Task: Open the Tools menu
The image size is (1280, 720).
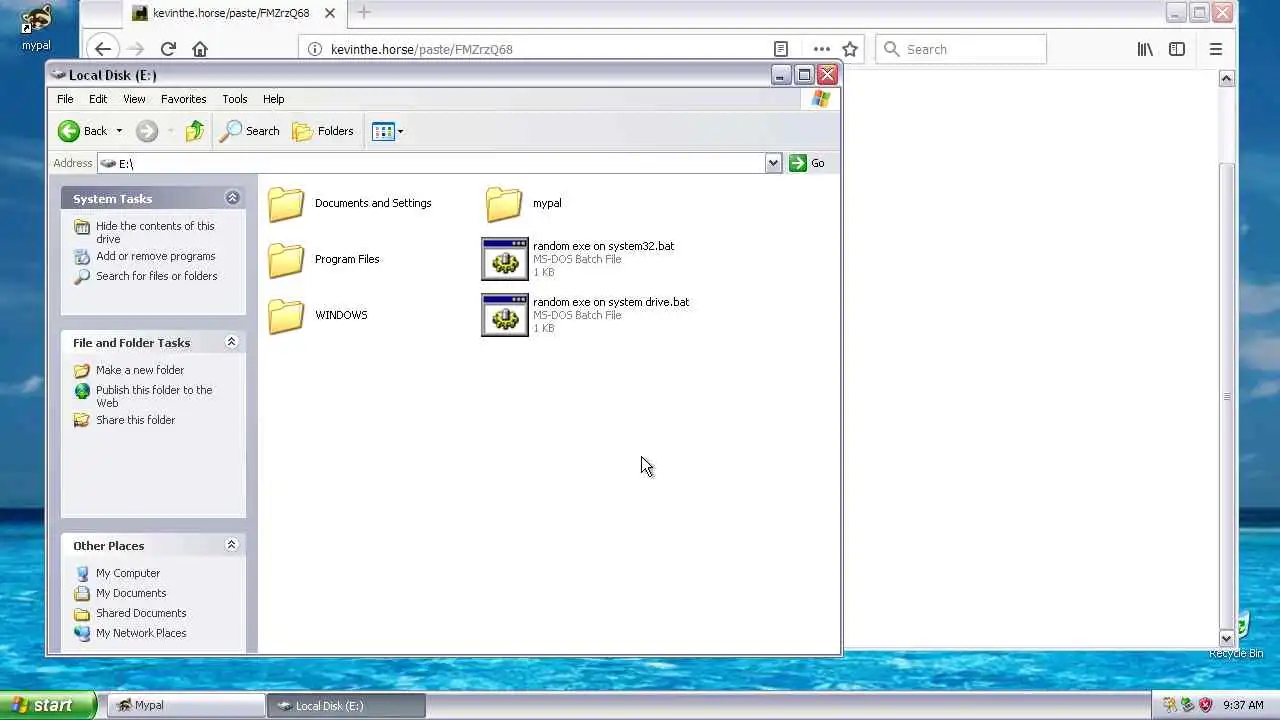Action: click(235, 99)
